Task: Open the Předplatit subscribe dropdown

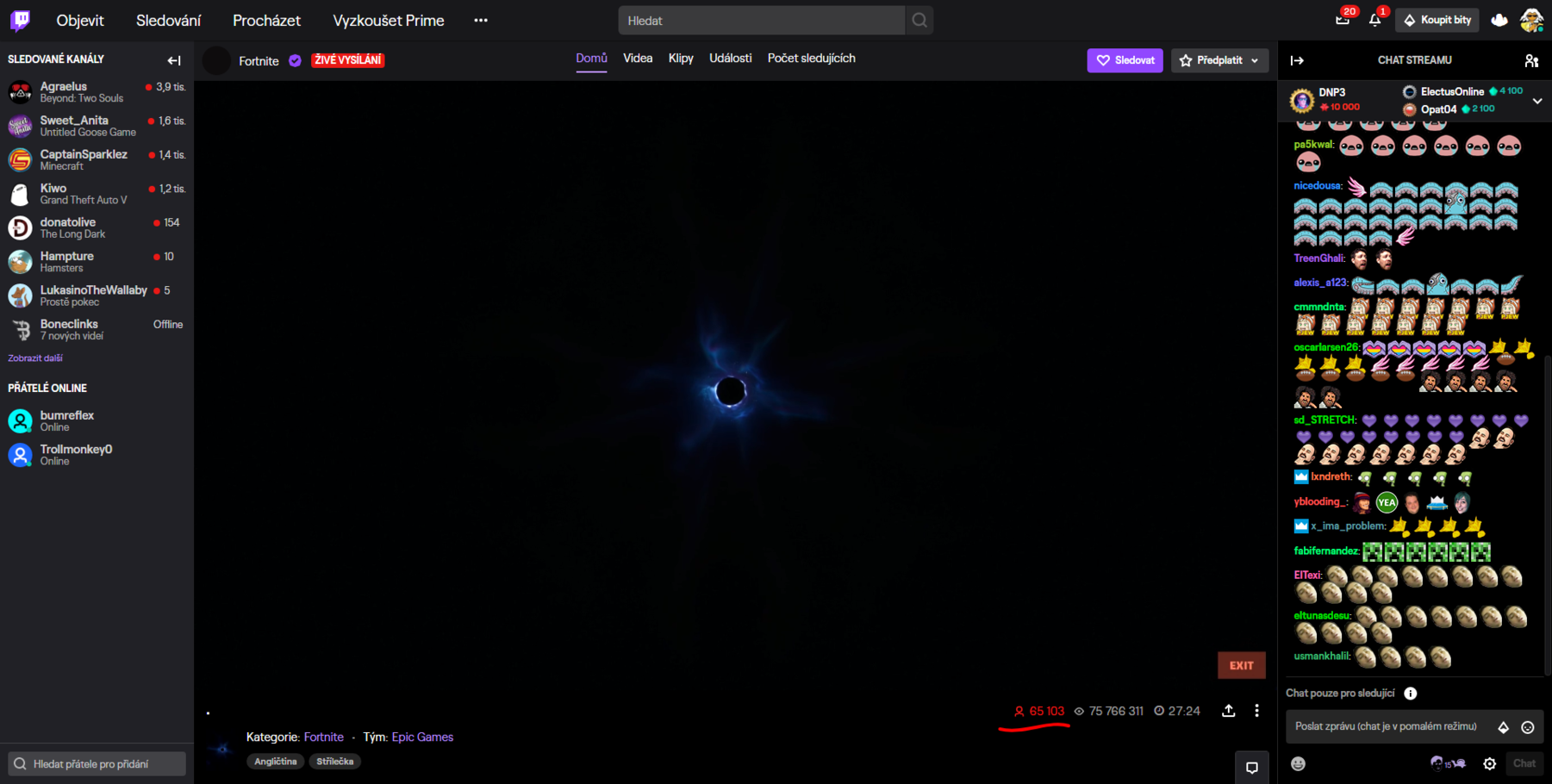Action: point(1219,60)
